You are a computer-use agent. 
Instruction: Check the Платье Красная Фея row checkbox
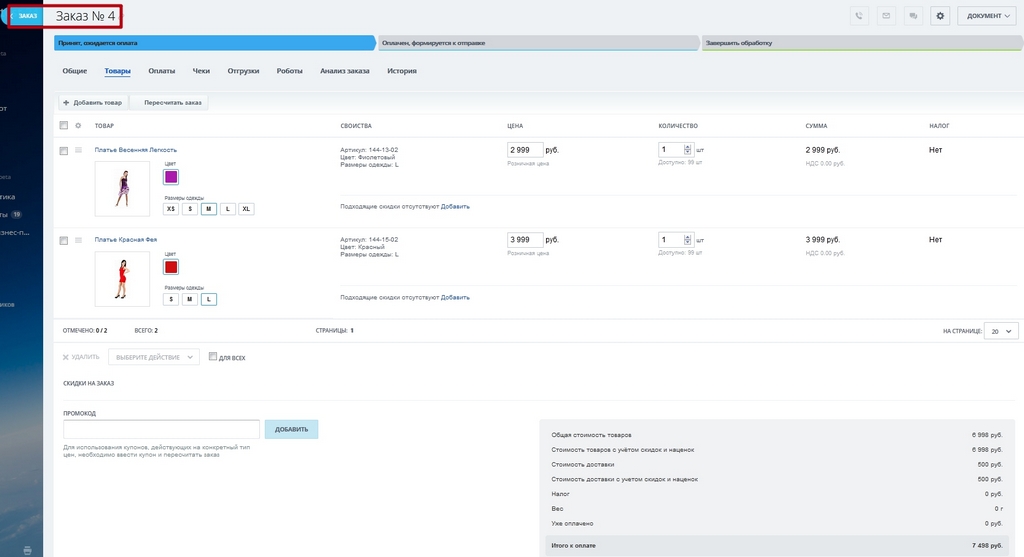(x=63, y=240)
